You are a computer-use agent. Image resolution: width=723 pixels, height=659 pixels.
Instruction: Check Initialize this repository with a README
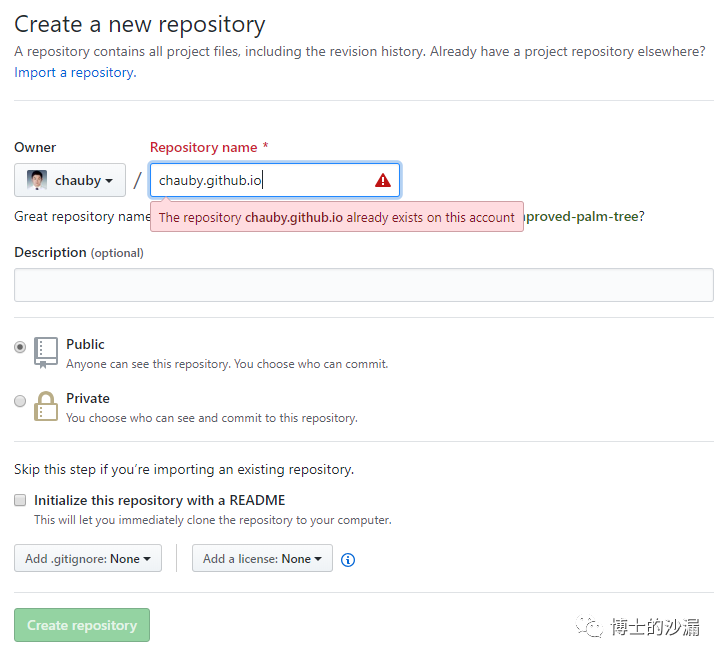[x=20, y=500]
